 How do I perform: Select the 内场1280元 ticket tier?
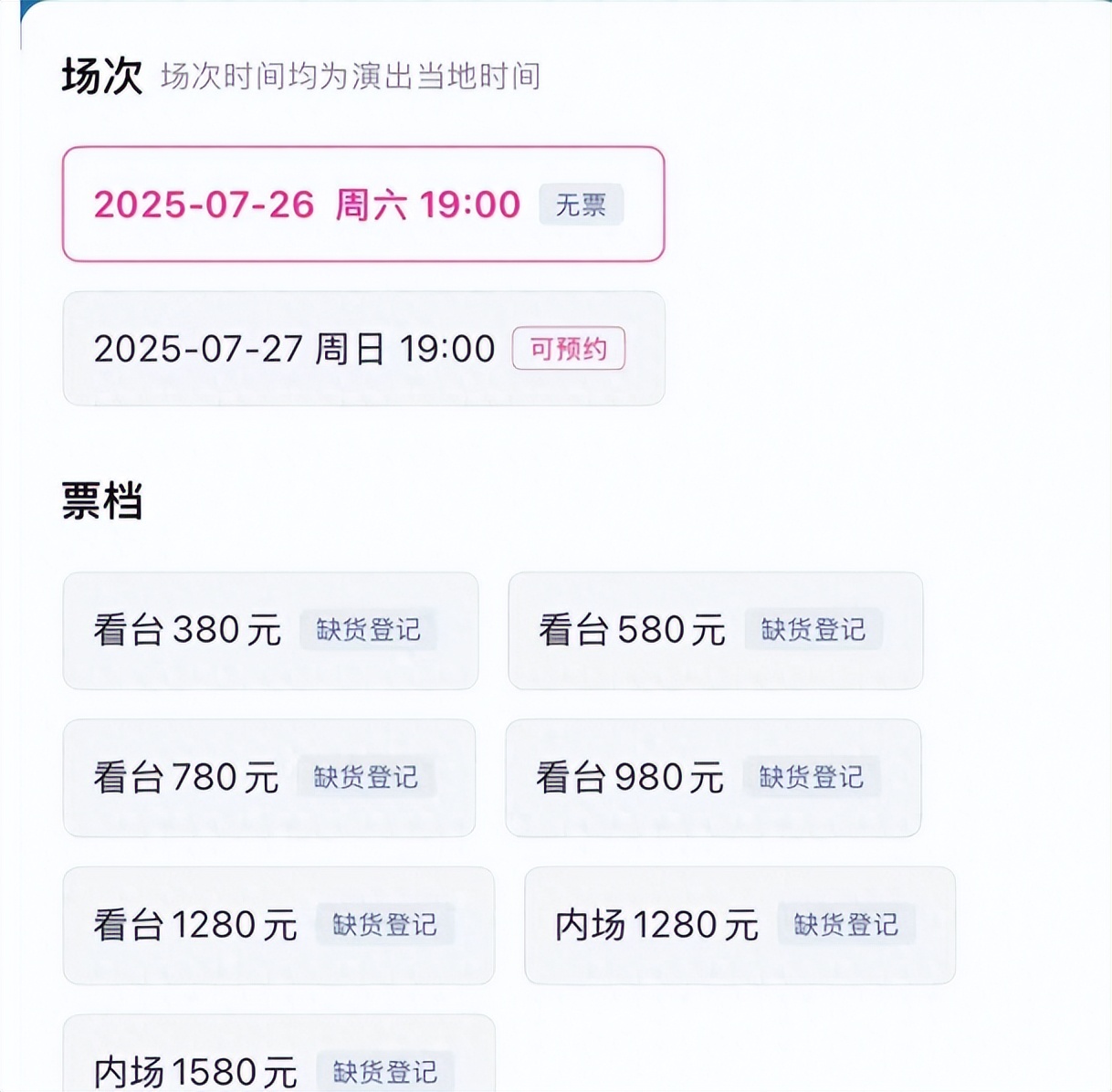coord(740,925)
